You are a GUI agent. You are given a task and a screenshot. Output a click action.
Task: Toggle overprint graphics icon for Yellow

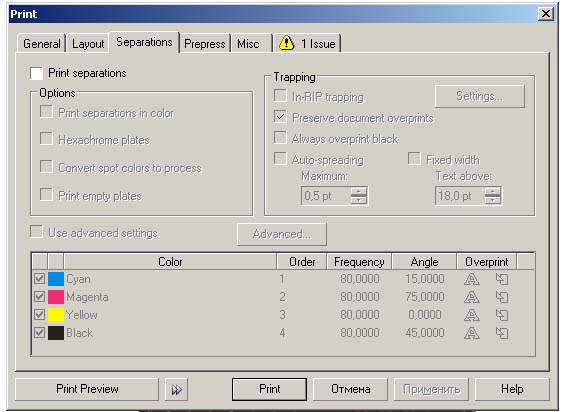tap(502, 315)
